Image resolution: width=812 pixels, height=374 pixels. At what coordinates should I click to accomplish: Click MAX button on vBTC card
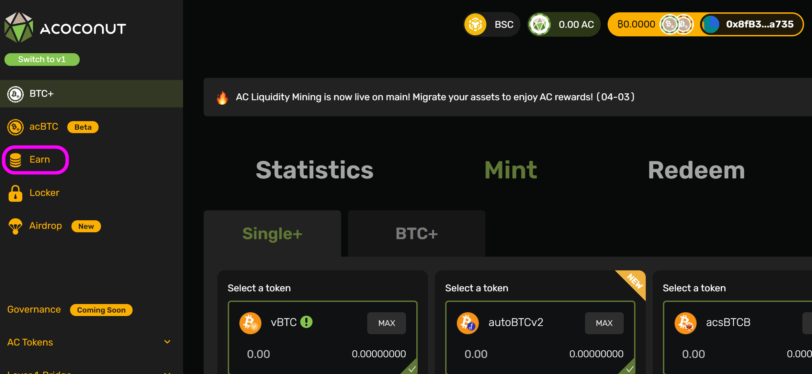tap(386, 323)
